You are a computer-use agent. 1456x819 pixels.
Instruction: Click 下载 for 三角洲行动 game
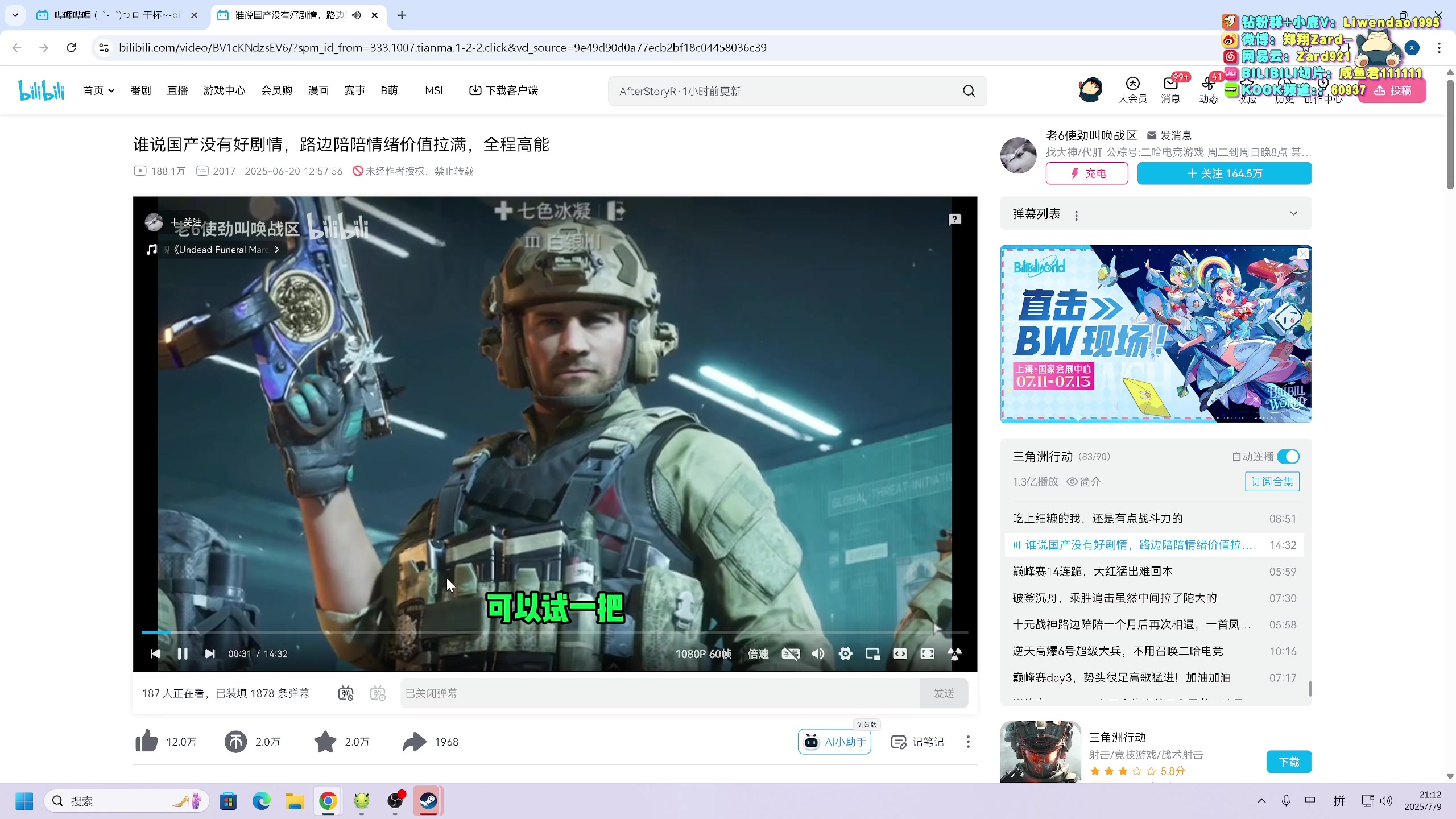point(1289,762)
